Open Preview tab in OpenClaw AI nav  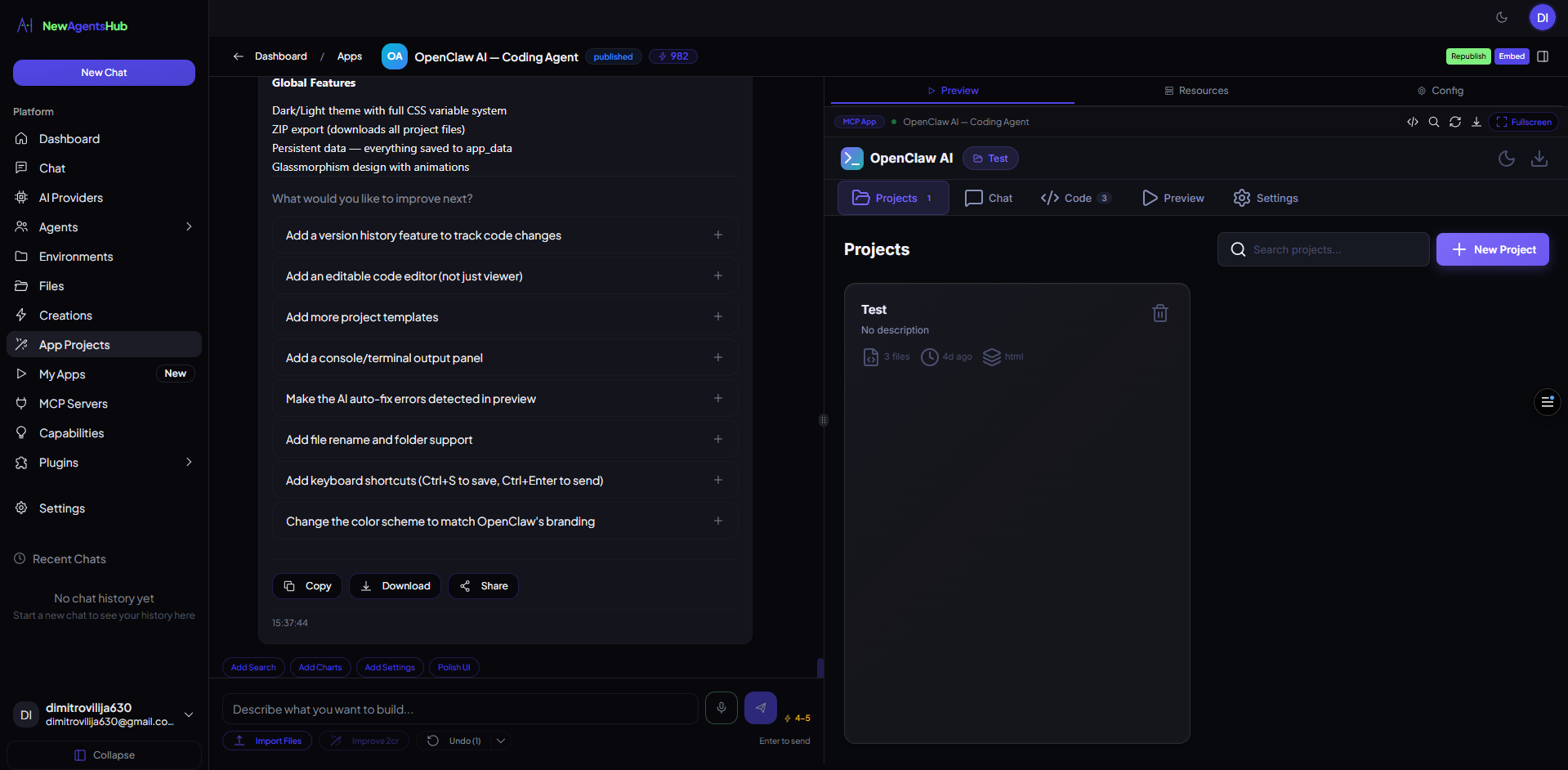[x=1173, y=198]
